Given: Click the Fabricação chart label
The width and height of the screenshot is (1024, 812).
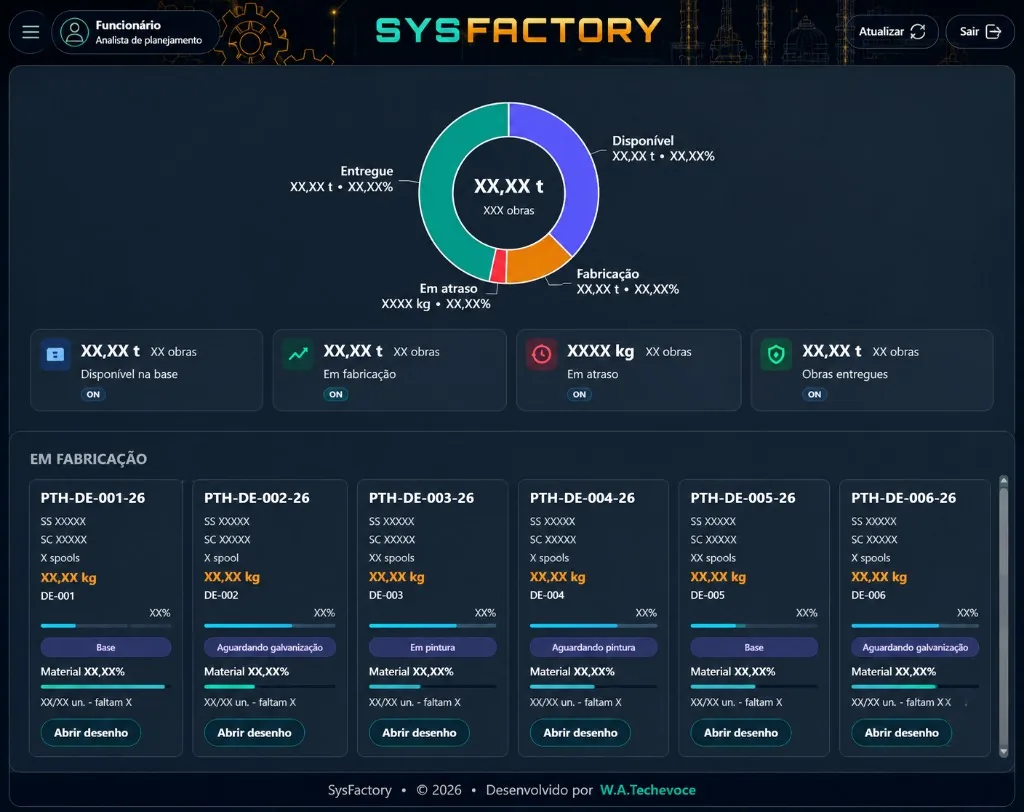Looking at the screenshot, I should click(x=607, y=274).
